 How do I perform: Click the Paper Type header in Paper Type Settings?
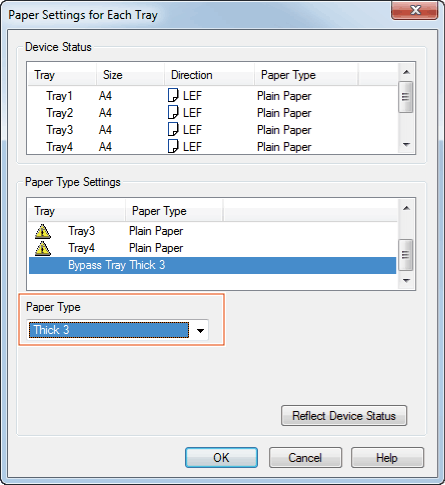[x=174, y=211]
